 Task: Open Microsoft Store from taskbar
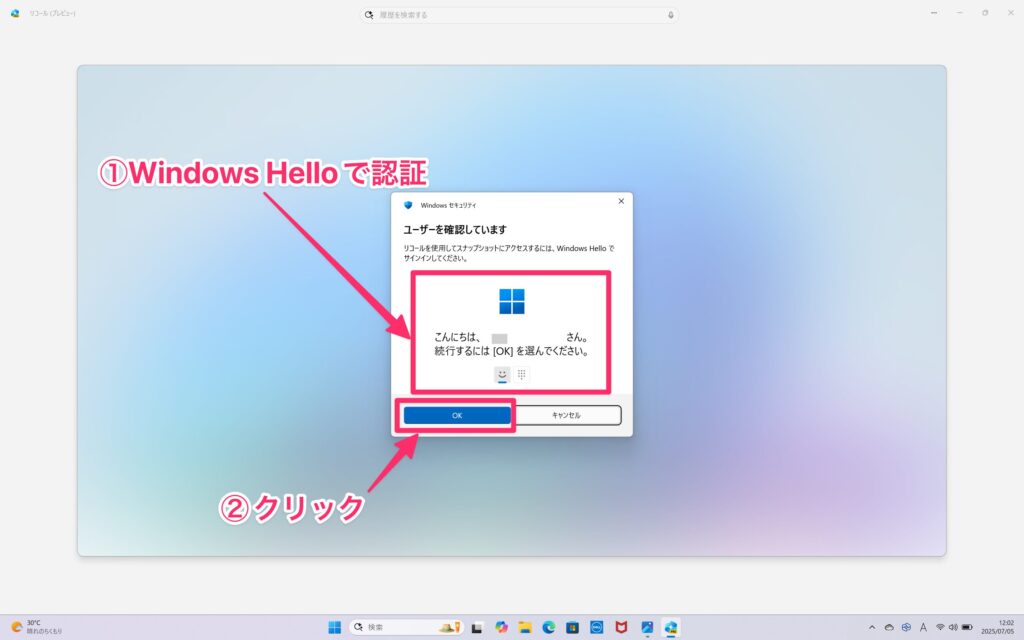click(x=573, y=628)
